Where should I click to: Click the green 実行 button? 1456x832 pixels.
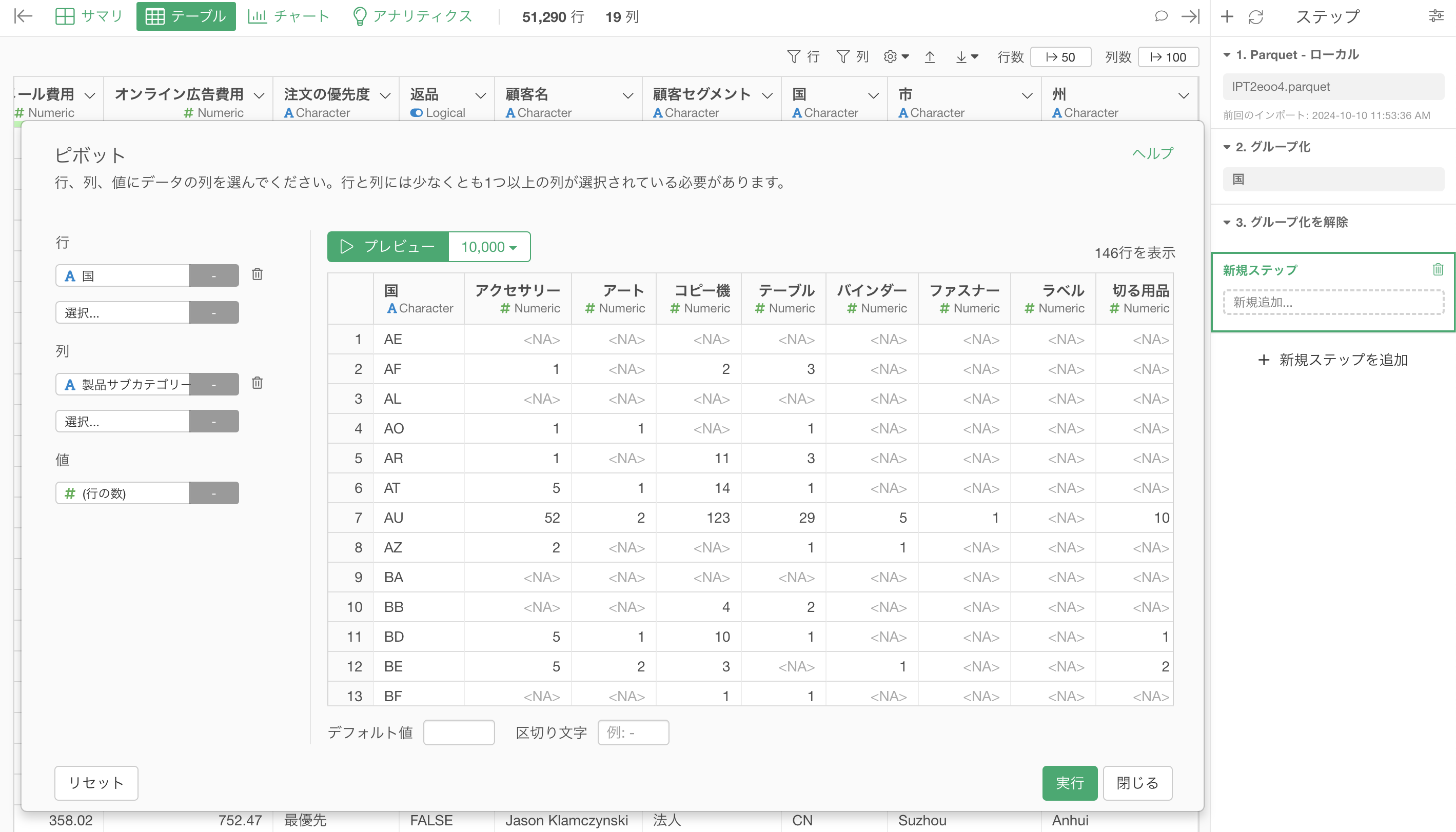(1070, 783)
